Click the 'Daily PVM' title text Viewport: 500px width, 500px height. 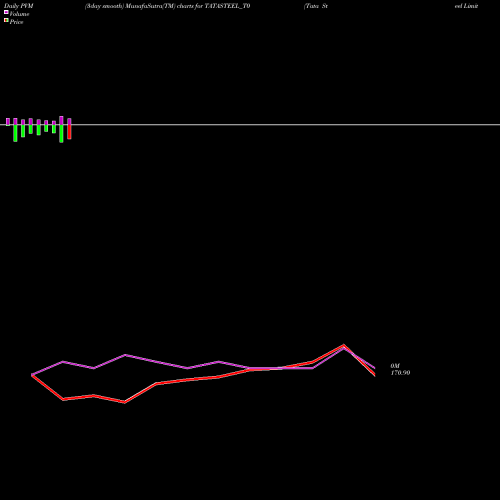coord(19,6)
